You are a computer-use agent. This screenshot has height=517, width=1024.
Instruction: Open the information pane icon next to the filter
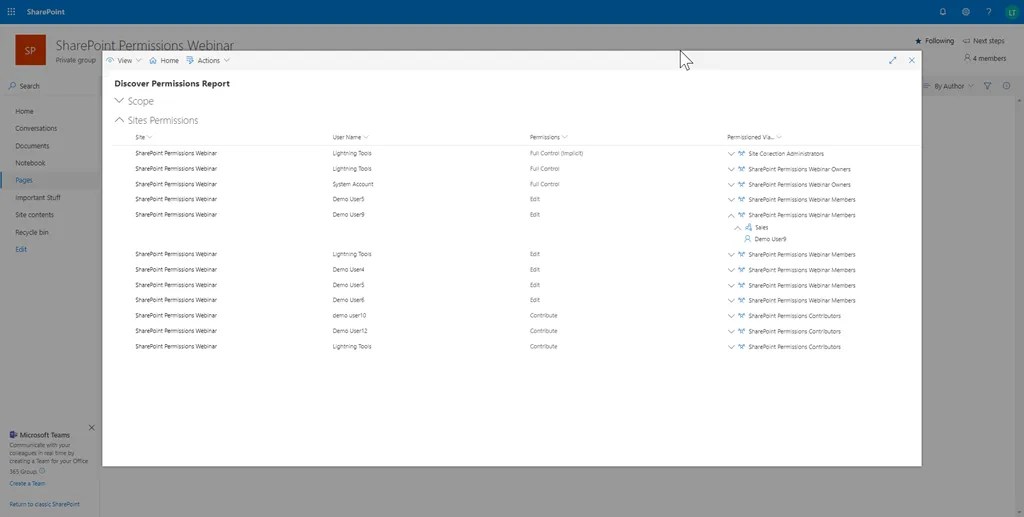coord(1006,86)
